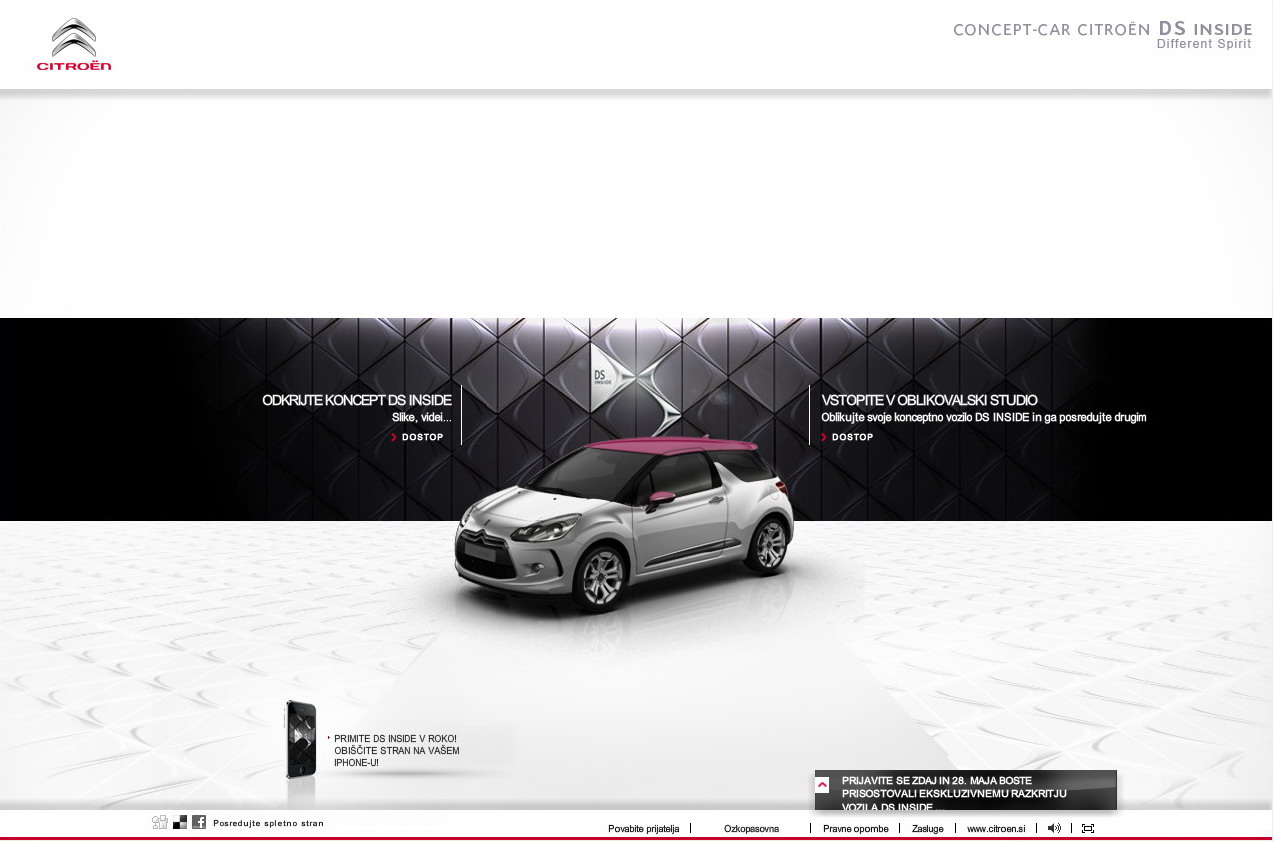Toggle fullscreen mode icon
This screenshot has width=1274, height=842.
click(1088, 828)
